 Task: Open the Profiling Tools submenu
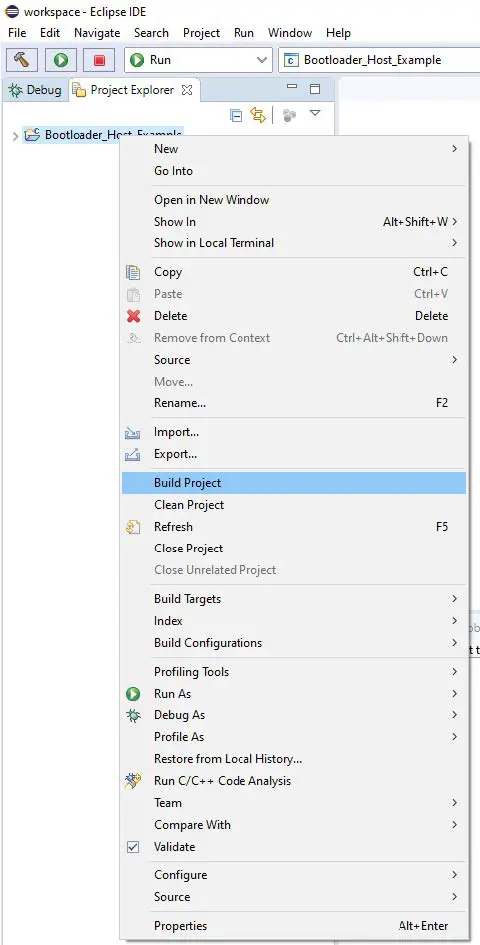click(294, 672)
